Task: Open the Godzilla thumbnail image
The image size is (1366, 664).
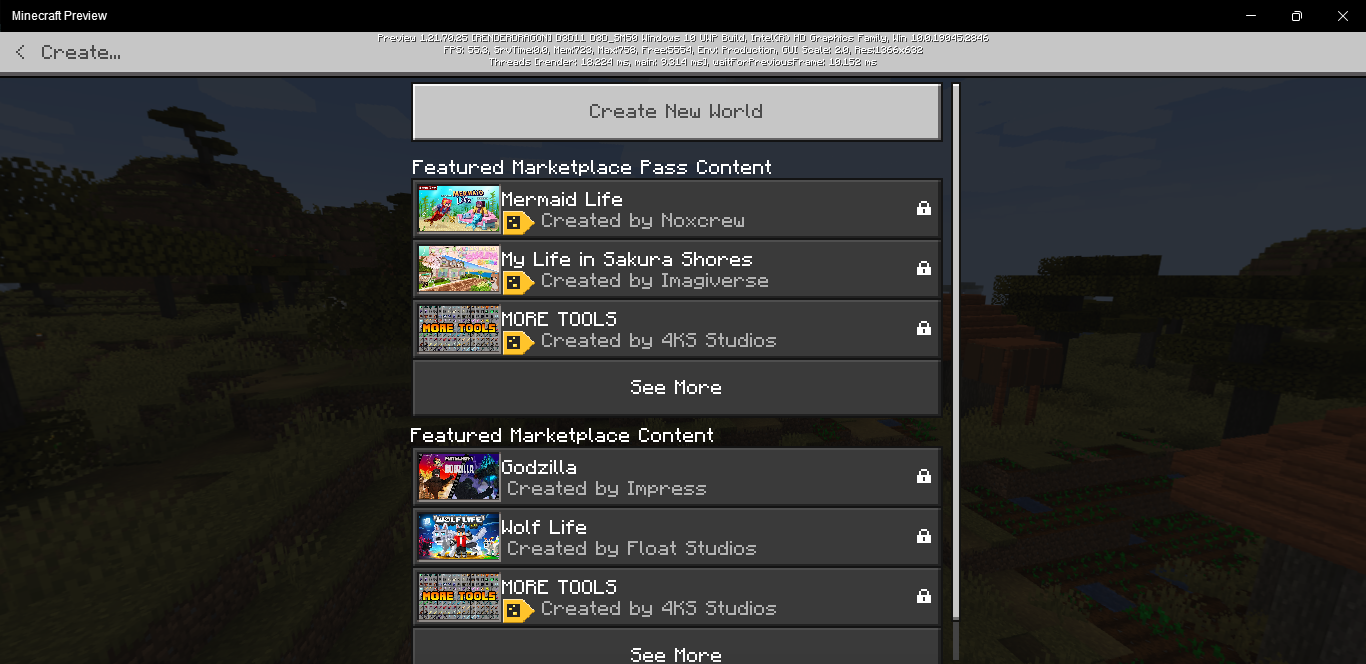Action: [459, 476]
